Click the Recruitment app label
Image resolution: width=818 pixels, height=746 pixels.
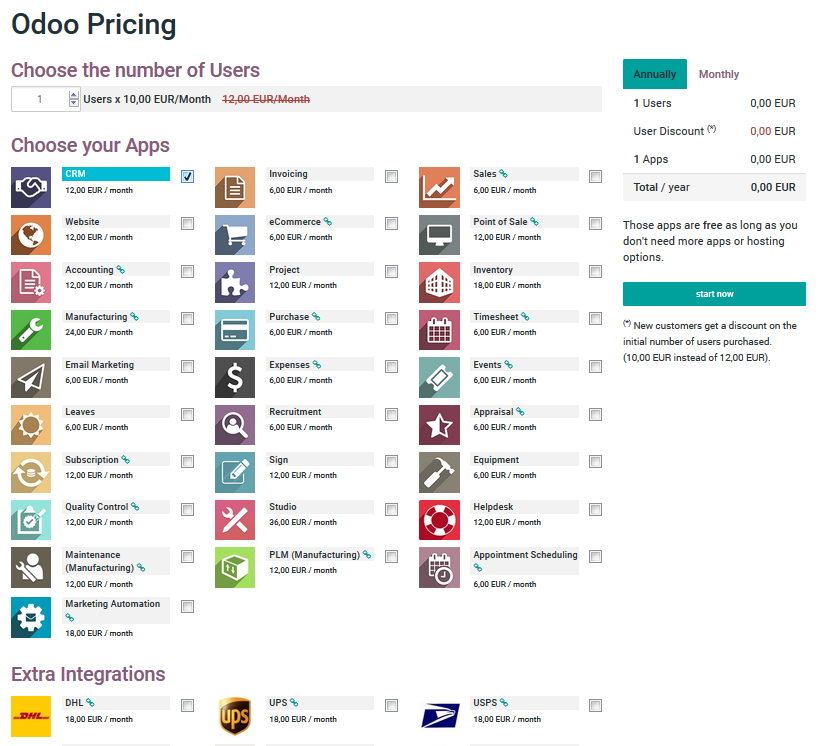(295, 412)
